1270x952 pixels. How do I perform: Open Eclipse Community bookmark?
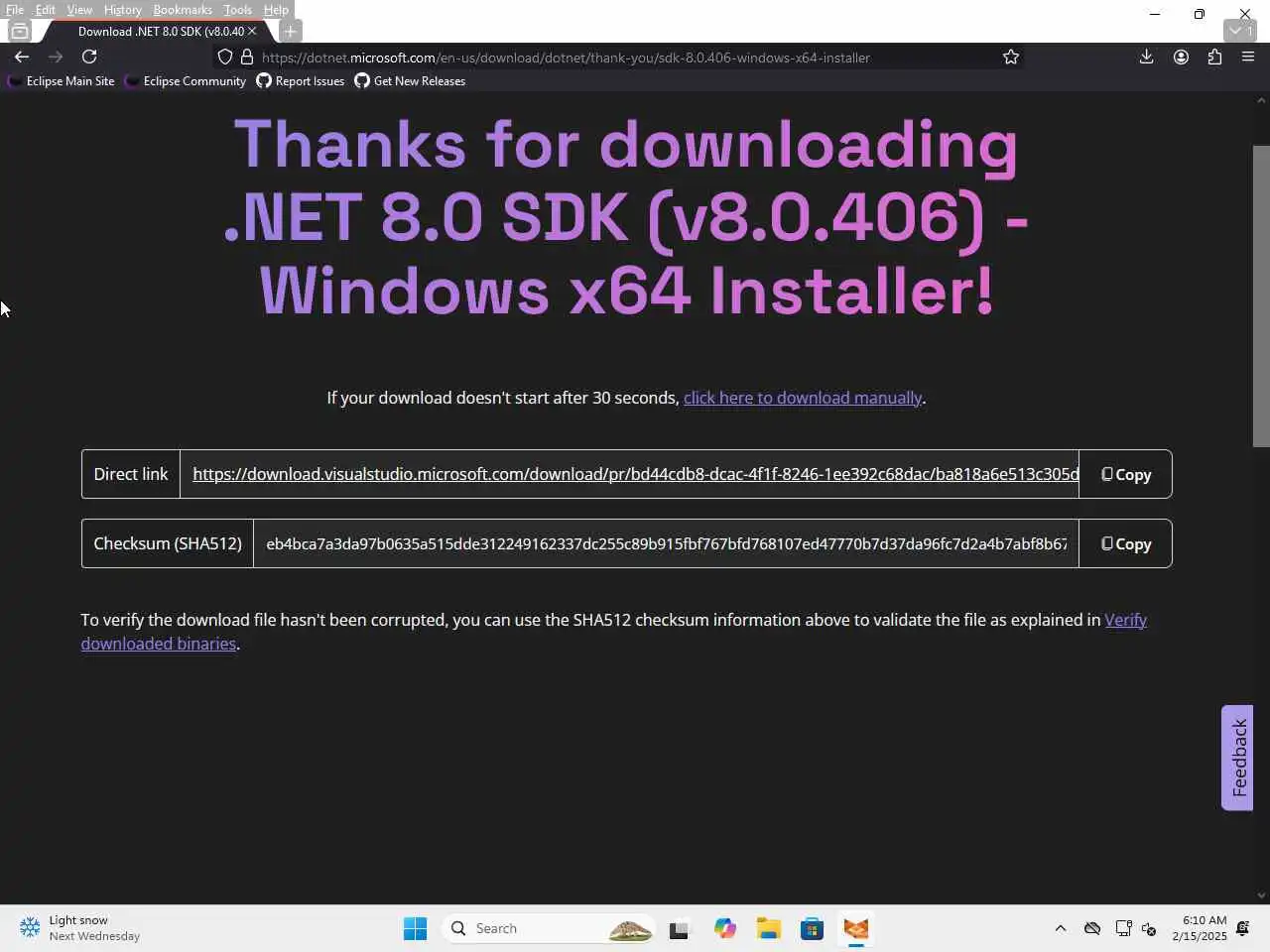tap(187, 81)
